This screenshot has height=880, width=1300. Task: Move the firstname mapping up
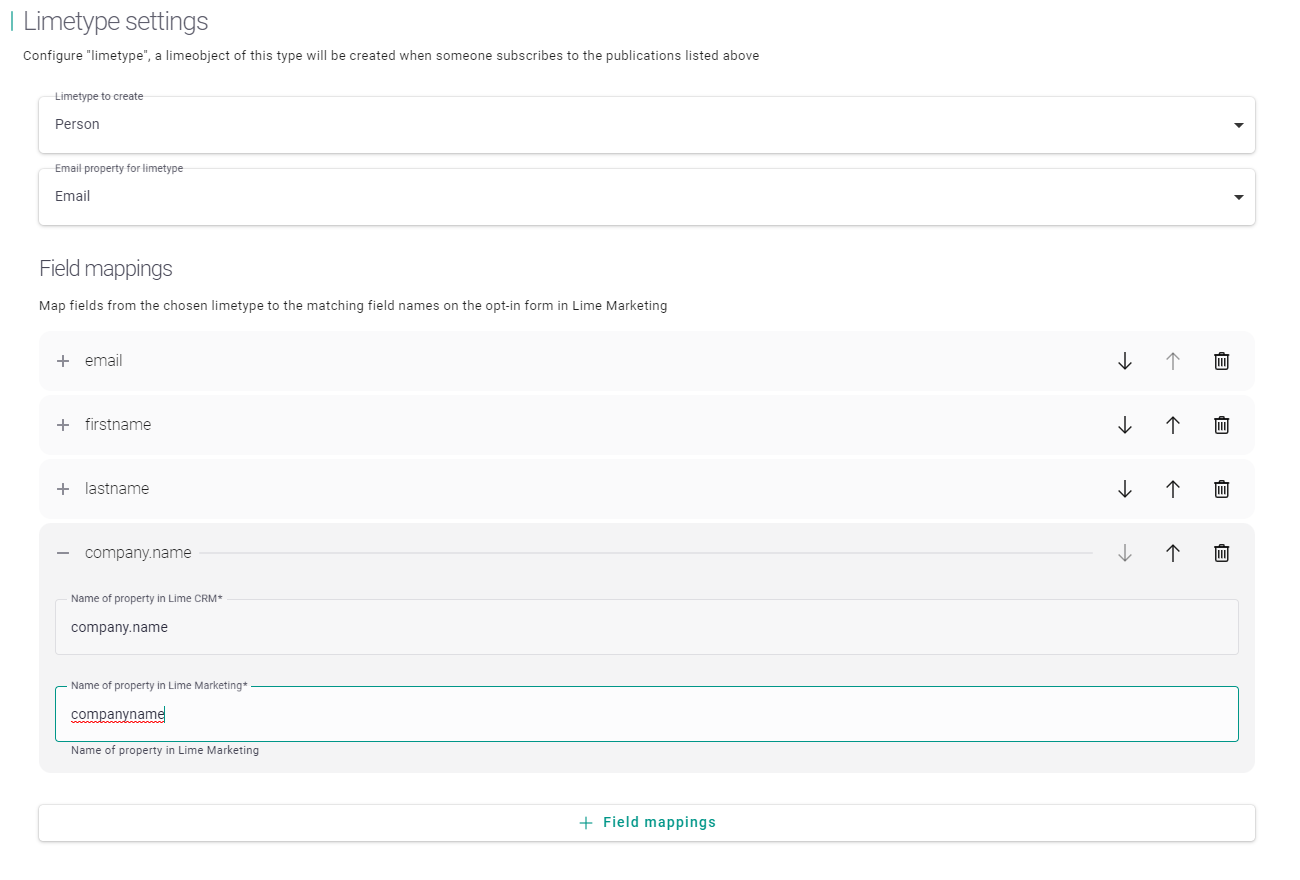click(x=1173, y=424)
